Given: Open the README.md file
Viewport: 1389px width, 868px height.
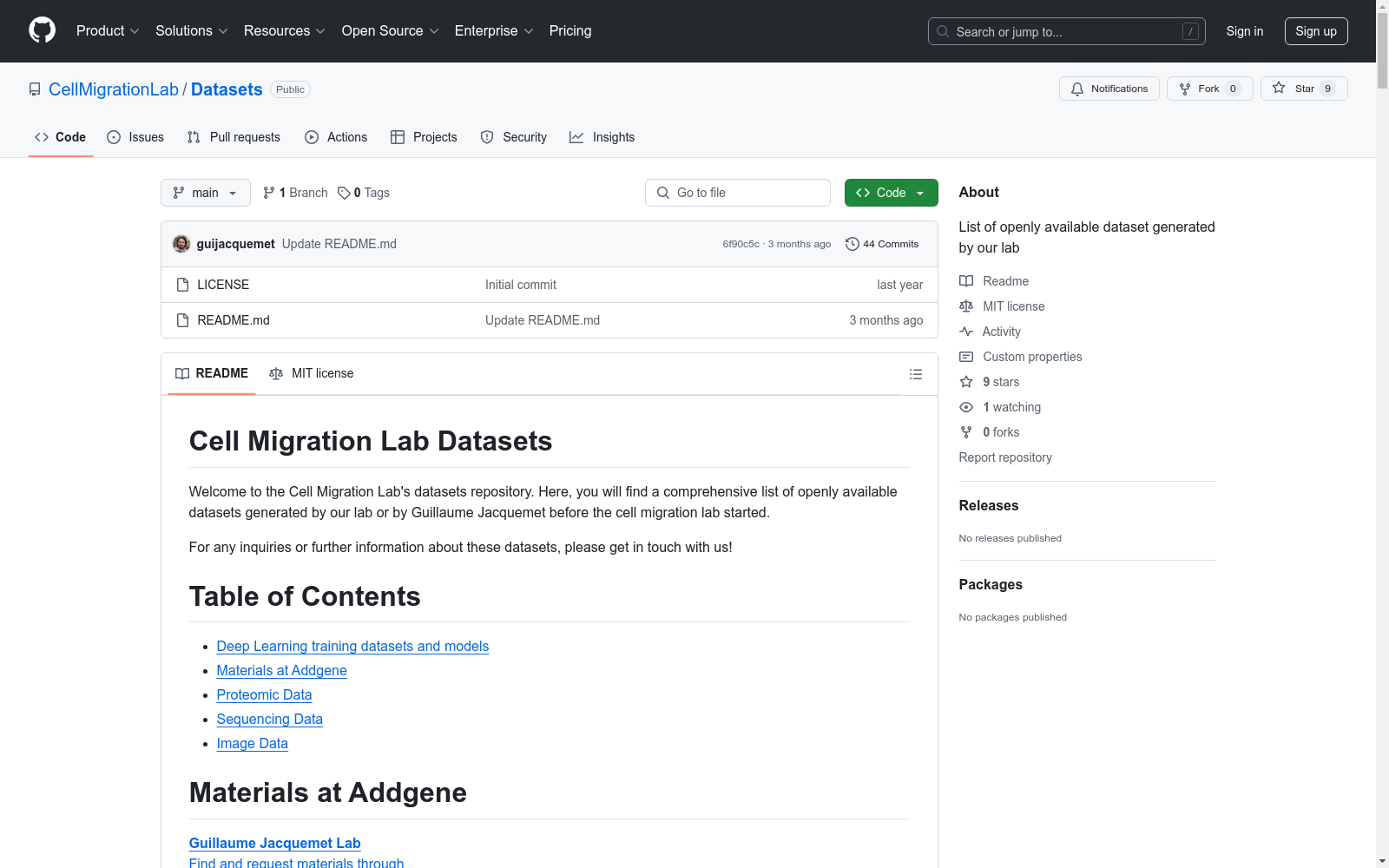Looking at the screenshot, I should pyautogui.click(x=234, y=320).
